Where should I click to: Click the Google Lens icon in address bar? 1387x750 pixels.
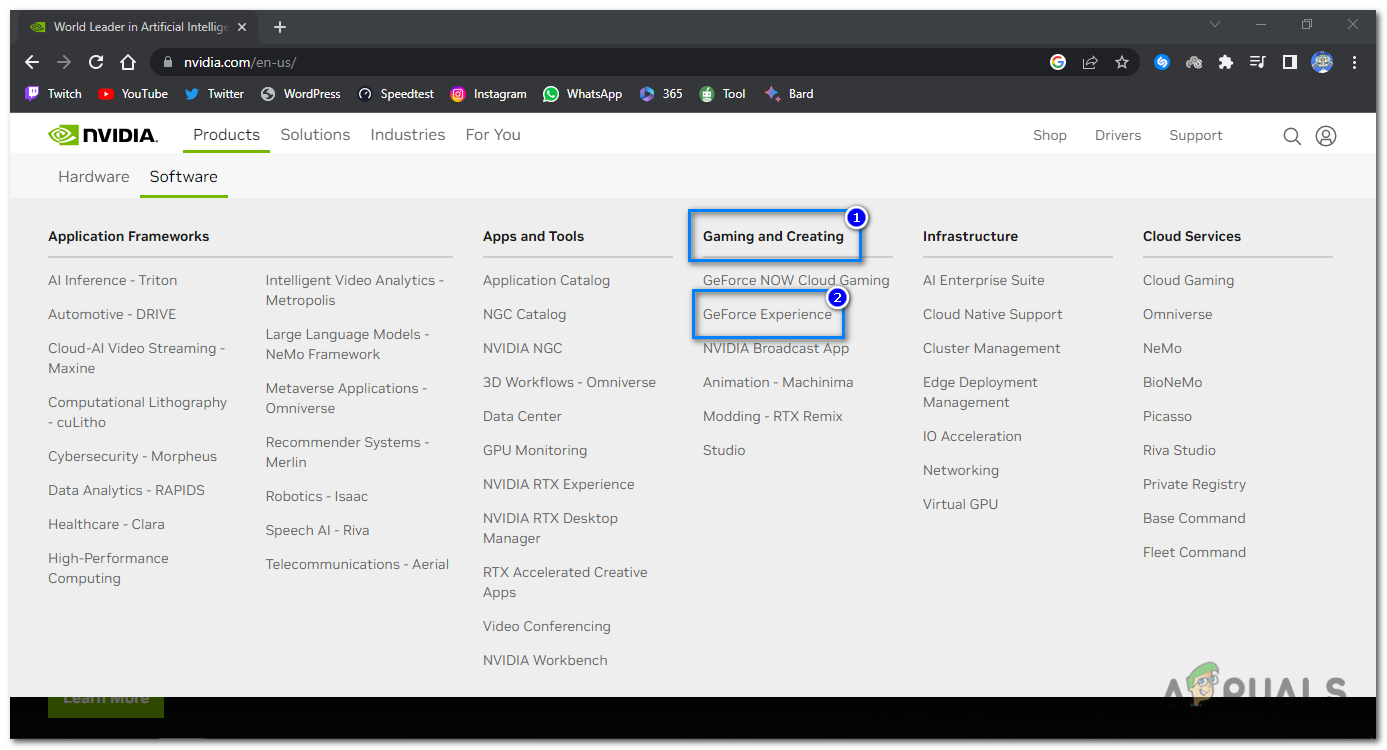pos(1057,61)
